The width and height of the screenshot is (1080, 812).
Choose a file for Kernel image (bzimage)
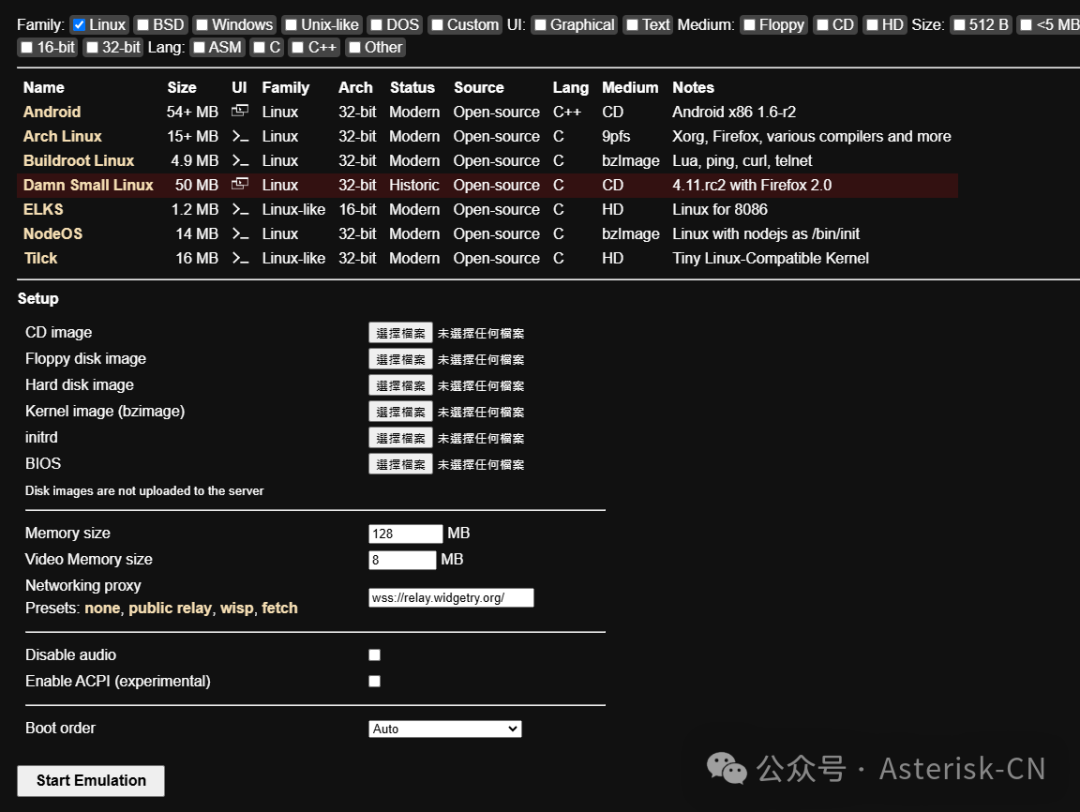click(400, 411)
